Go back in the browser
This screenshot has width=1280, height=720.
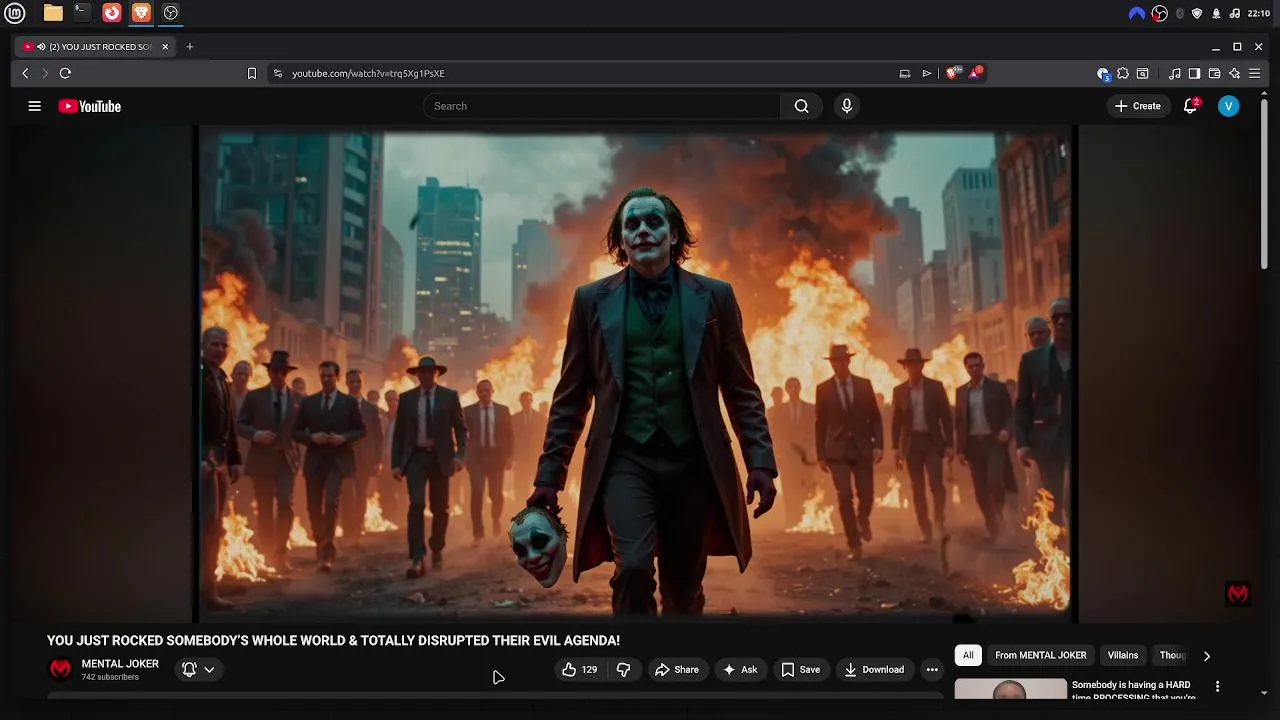point(25,73)
